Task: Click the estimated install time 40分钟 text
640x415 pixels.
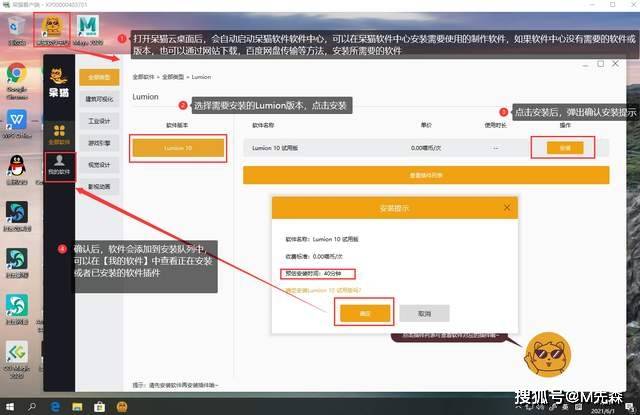Action: [313, 273]
